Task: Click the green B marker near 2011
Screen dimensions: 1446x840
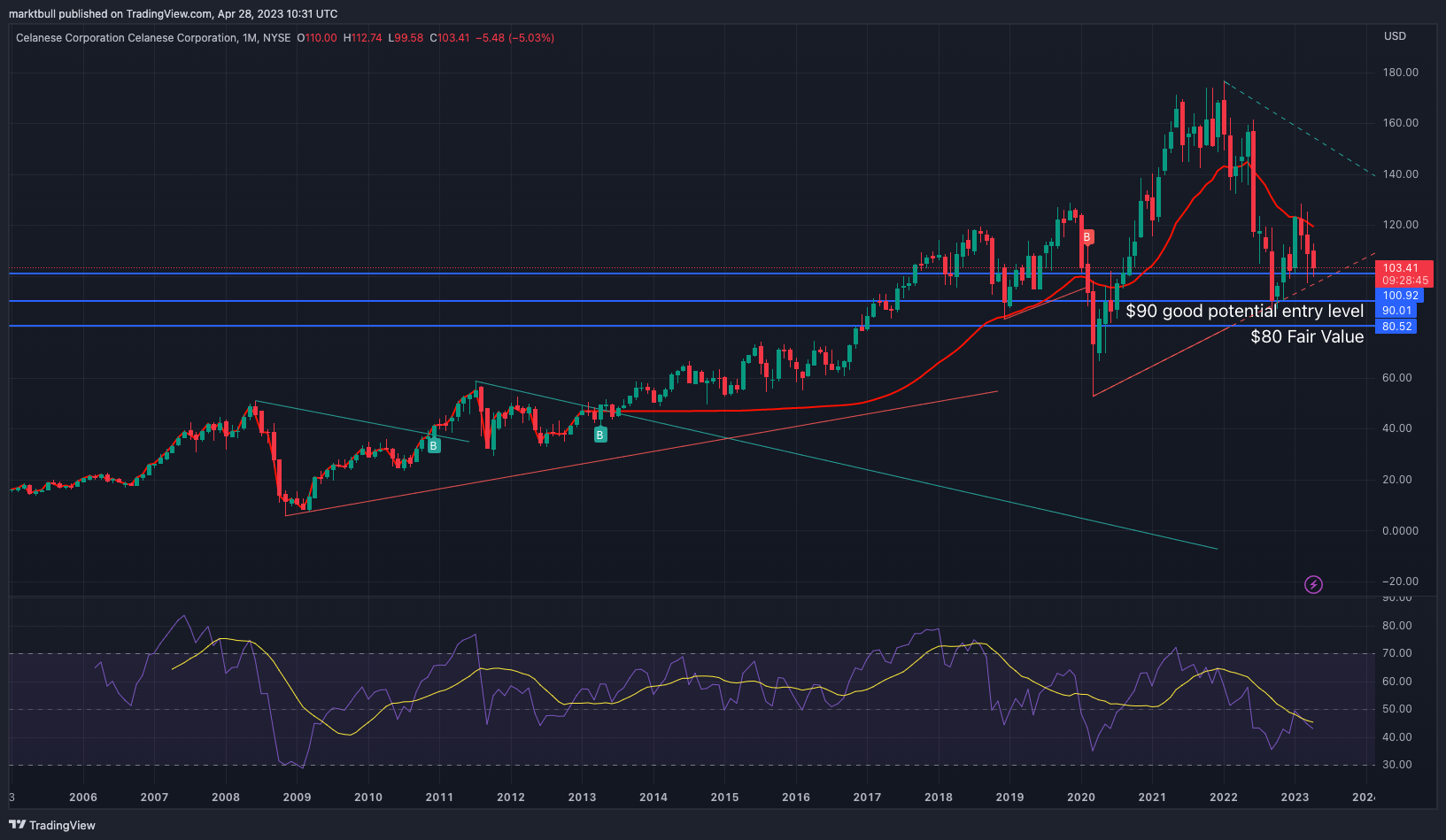Action: [x=434, y=446]
